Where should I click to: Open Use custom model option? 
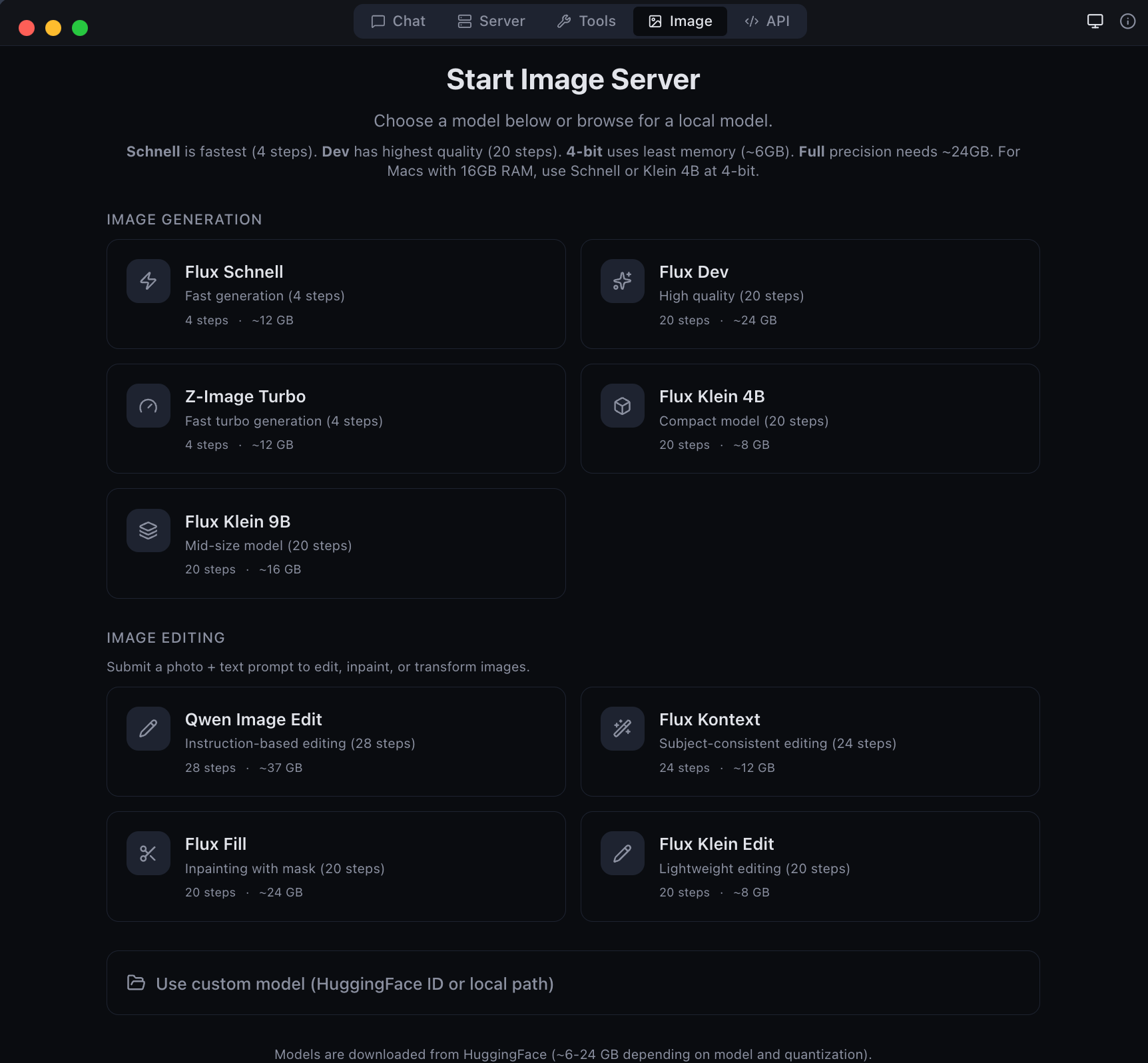point(354,984)
